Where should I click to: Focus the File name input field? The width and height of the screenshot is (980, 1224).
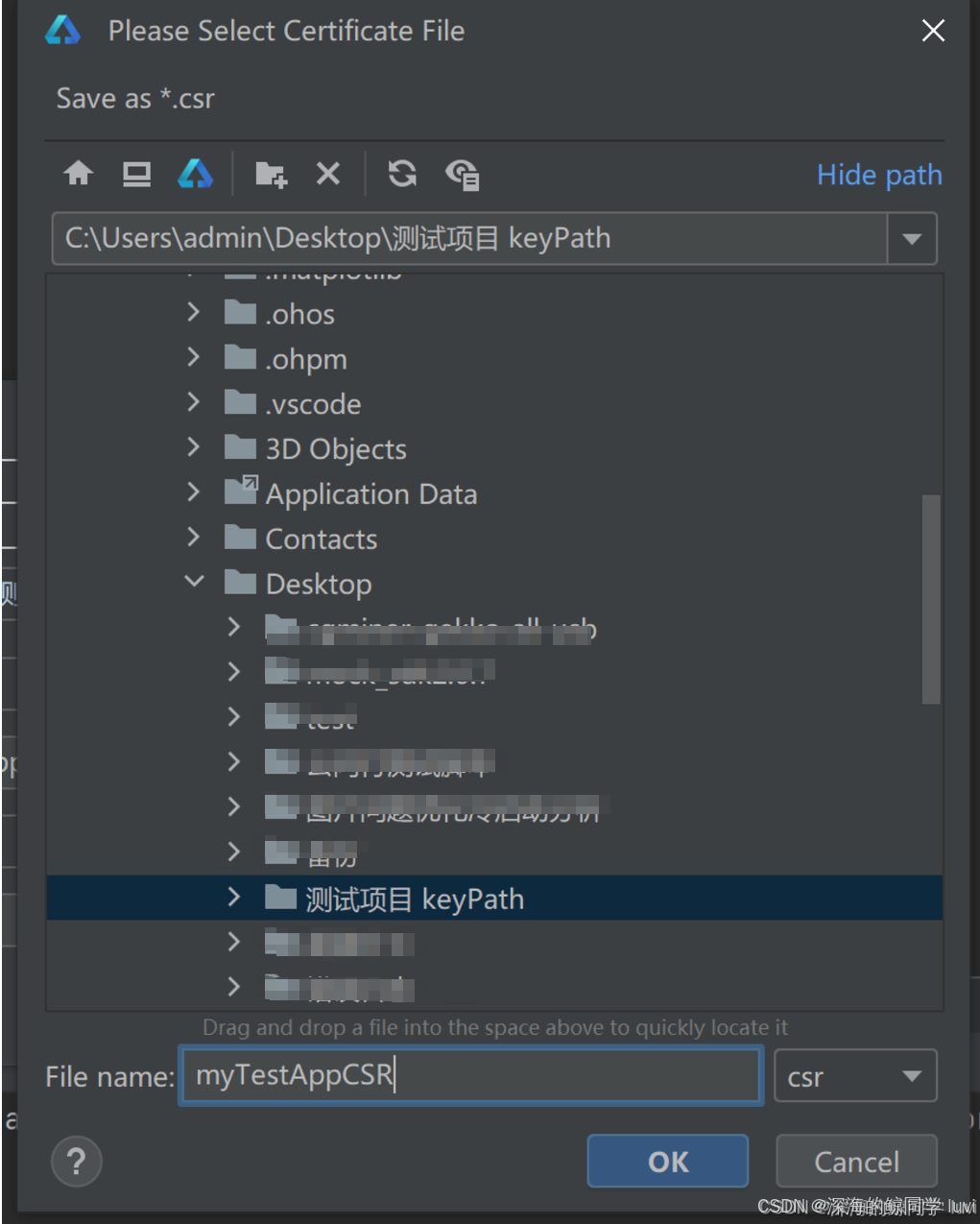click(x=470, y=1075)
